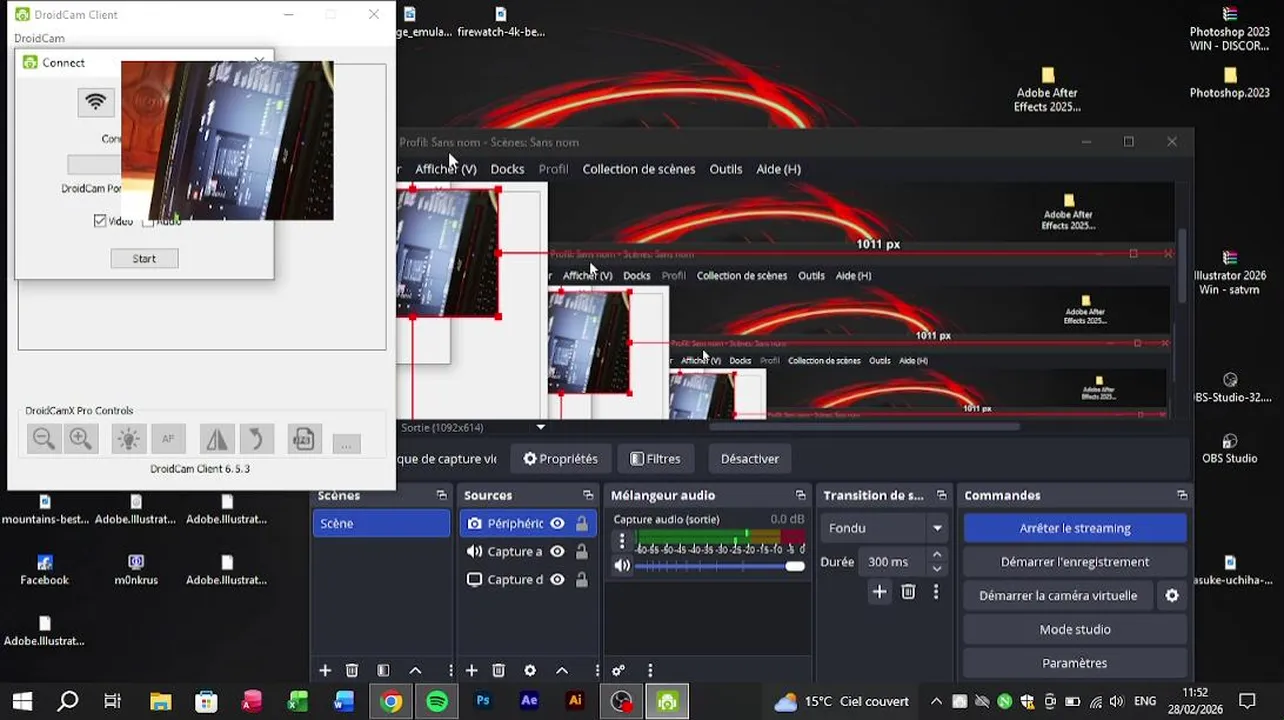Image resolution: width=1284 pixels, height=720 pixels.
Task: Open transition properties three dots menu
Action: click(x=936, y=592)
